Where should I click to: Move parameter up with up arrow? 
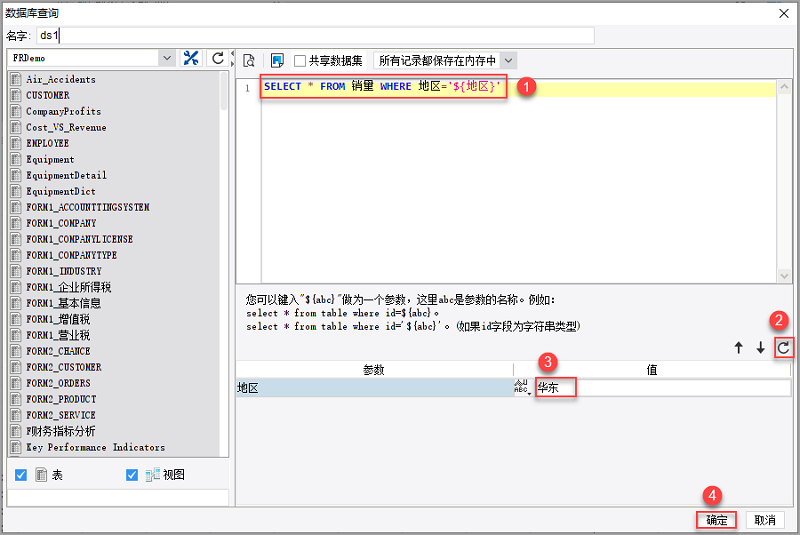tap(738, 348)
